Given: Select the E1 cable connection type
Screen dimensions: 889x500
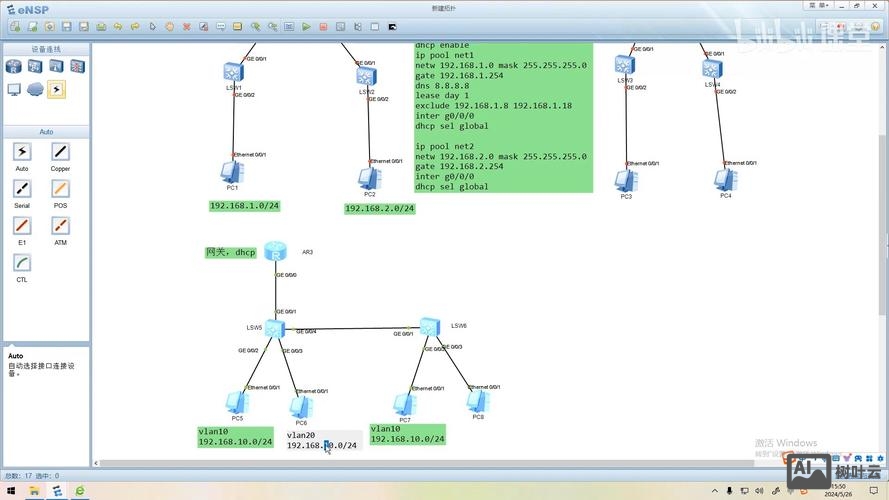Looking at the screenshot, I should (22, 226).
